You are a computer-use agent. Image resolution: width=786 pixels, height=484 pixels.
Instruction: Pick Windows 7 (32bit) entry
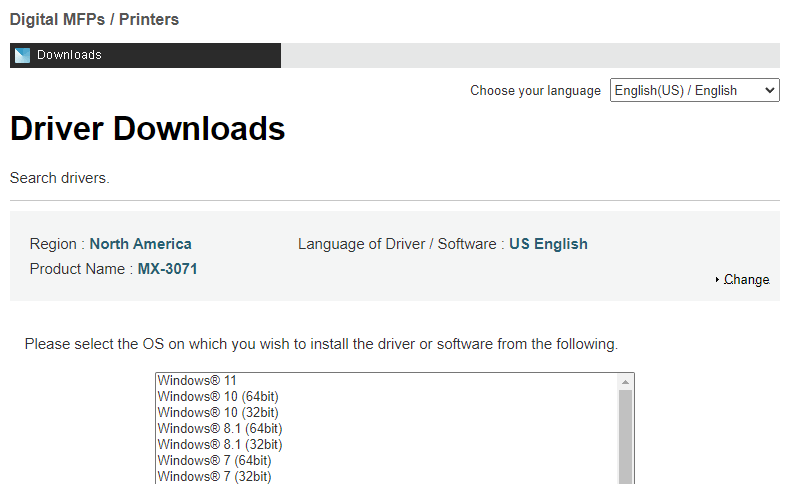387,476
